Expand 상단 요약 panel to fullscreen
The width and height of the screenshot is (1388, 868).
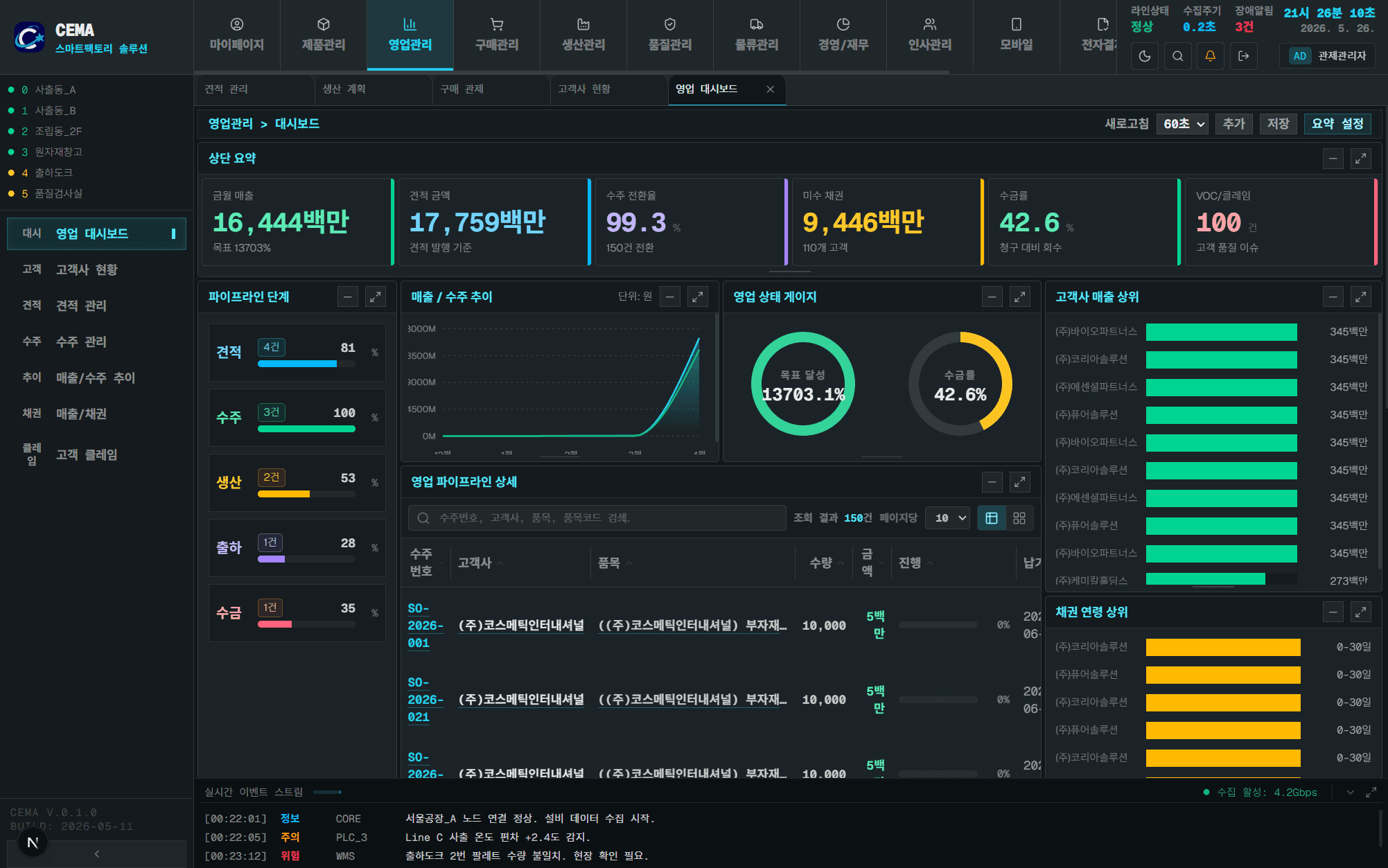click(1361, 159)
